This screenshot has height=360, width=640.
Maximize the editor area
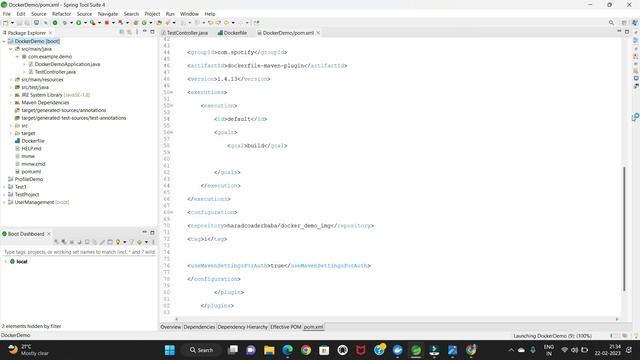627,31
